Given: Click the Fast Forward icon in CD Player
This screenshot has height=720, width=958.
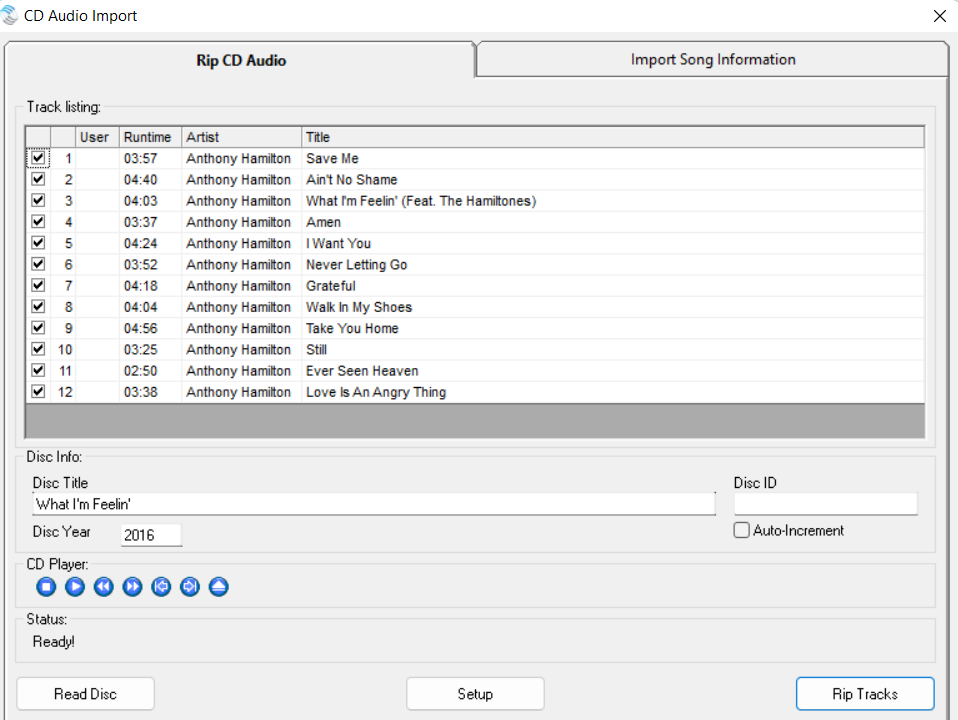Looking at the screenshot, I should (x=132, y=587).
